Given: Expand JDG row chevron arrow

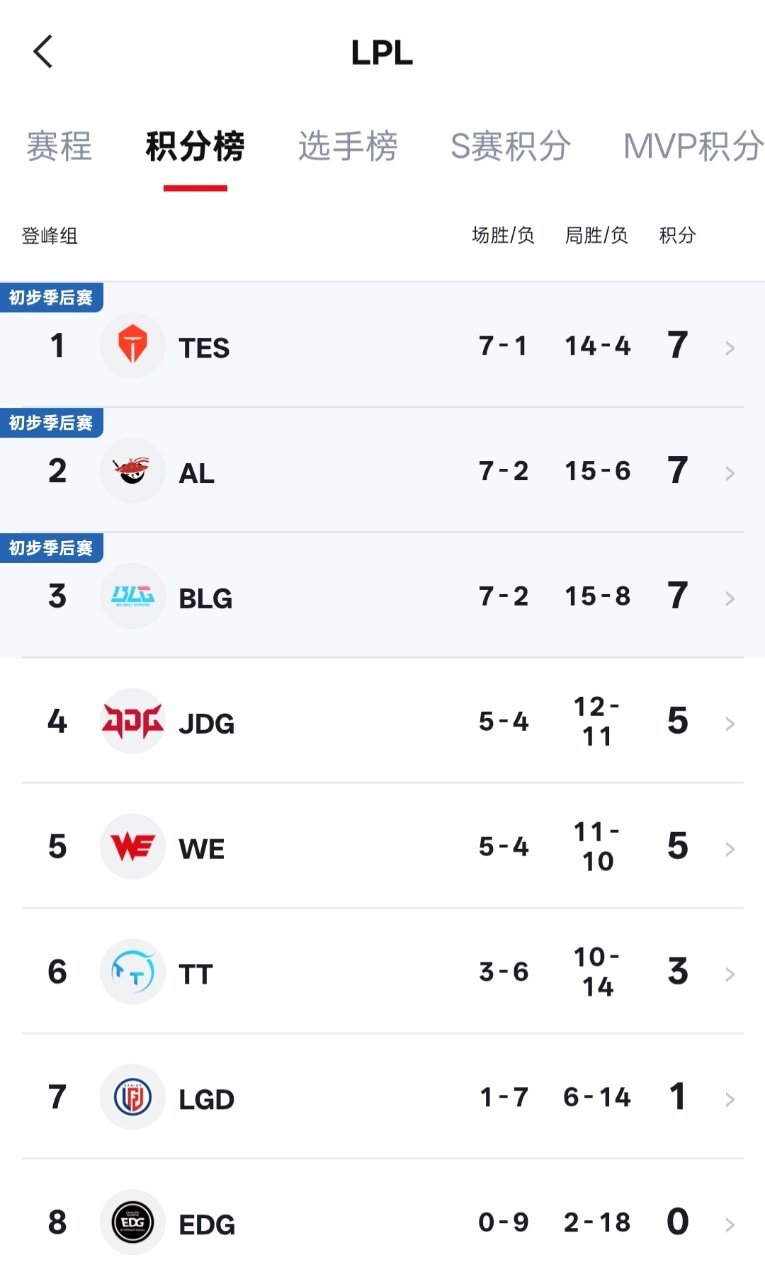Looking at the screenshot, I should click(730, 724).
